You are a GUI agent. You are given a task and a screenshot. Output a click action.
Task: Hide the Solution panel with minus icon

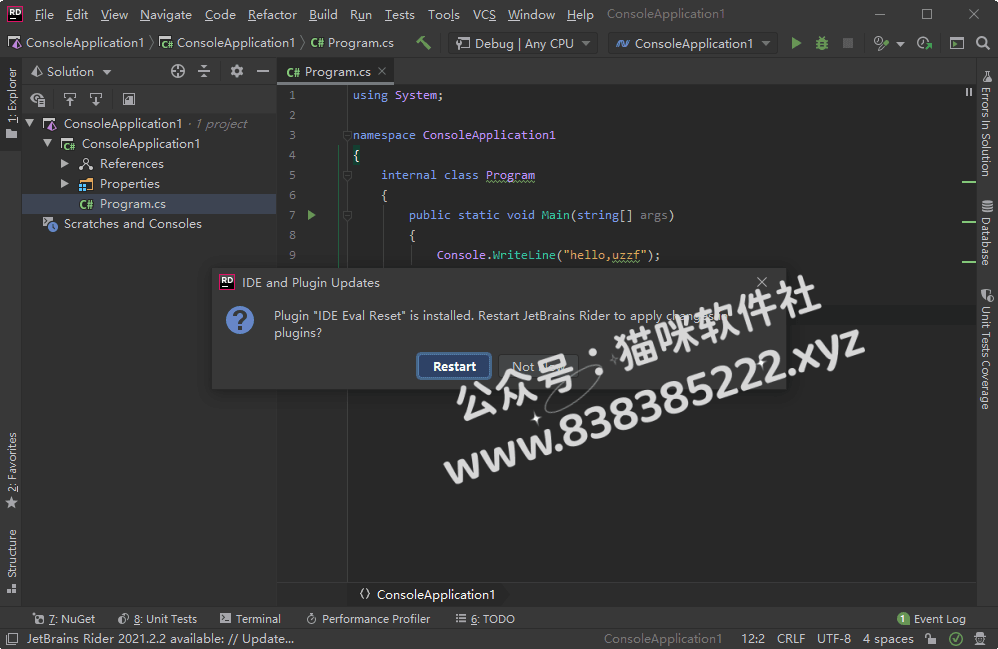263,71
